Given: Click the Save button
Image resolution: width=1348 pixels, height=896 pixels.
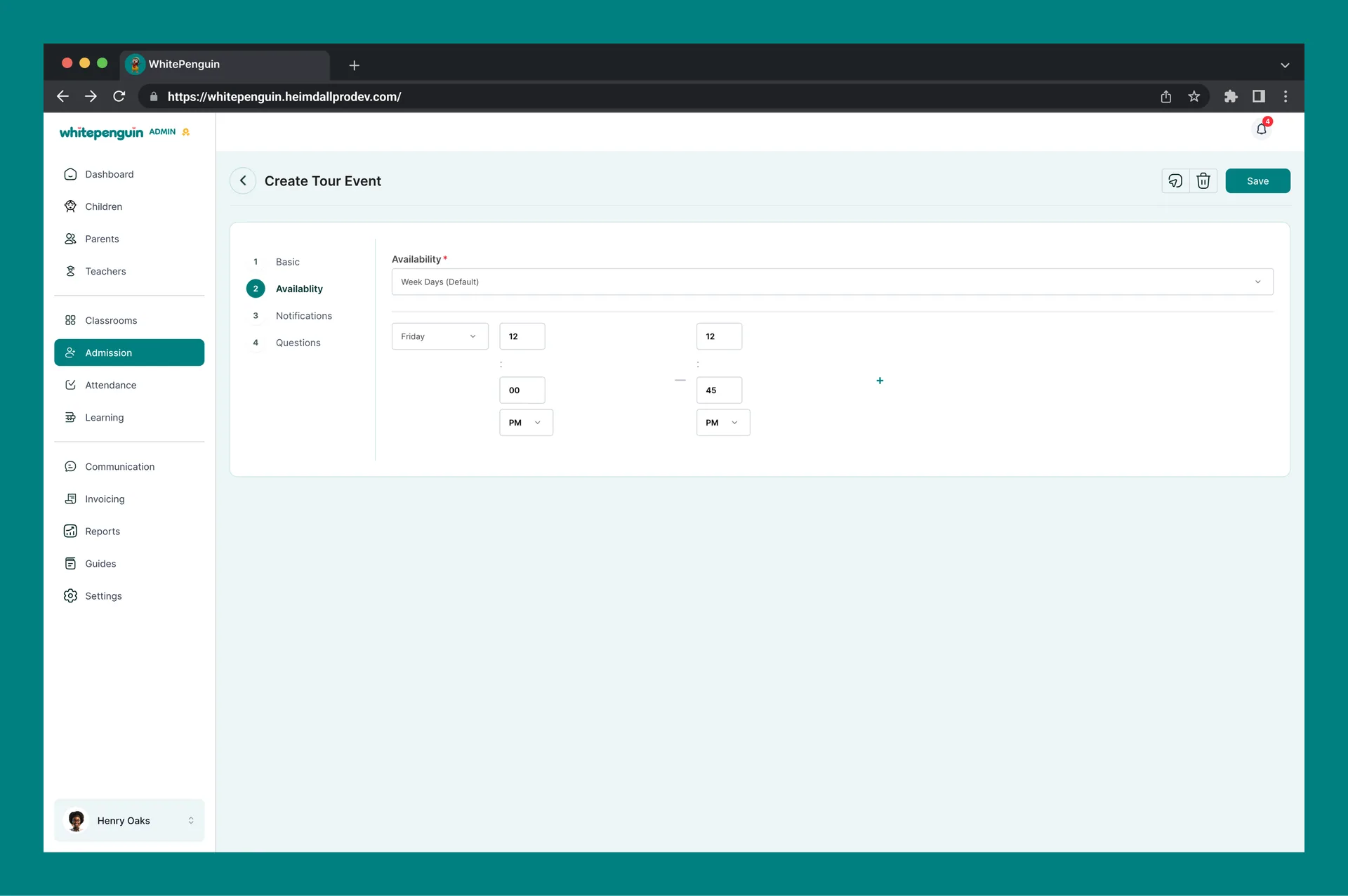Looking at the screenshot, I should (x=1257, y=181).
